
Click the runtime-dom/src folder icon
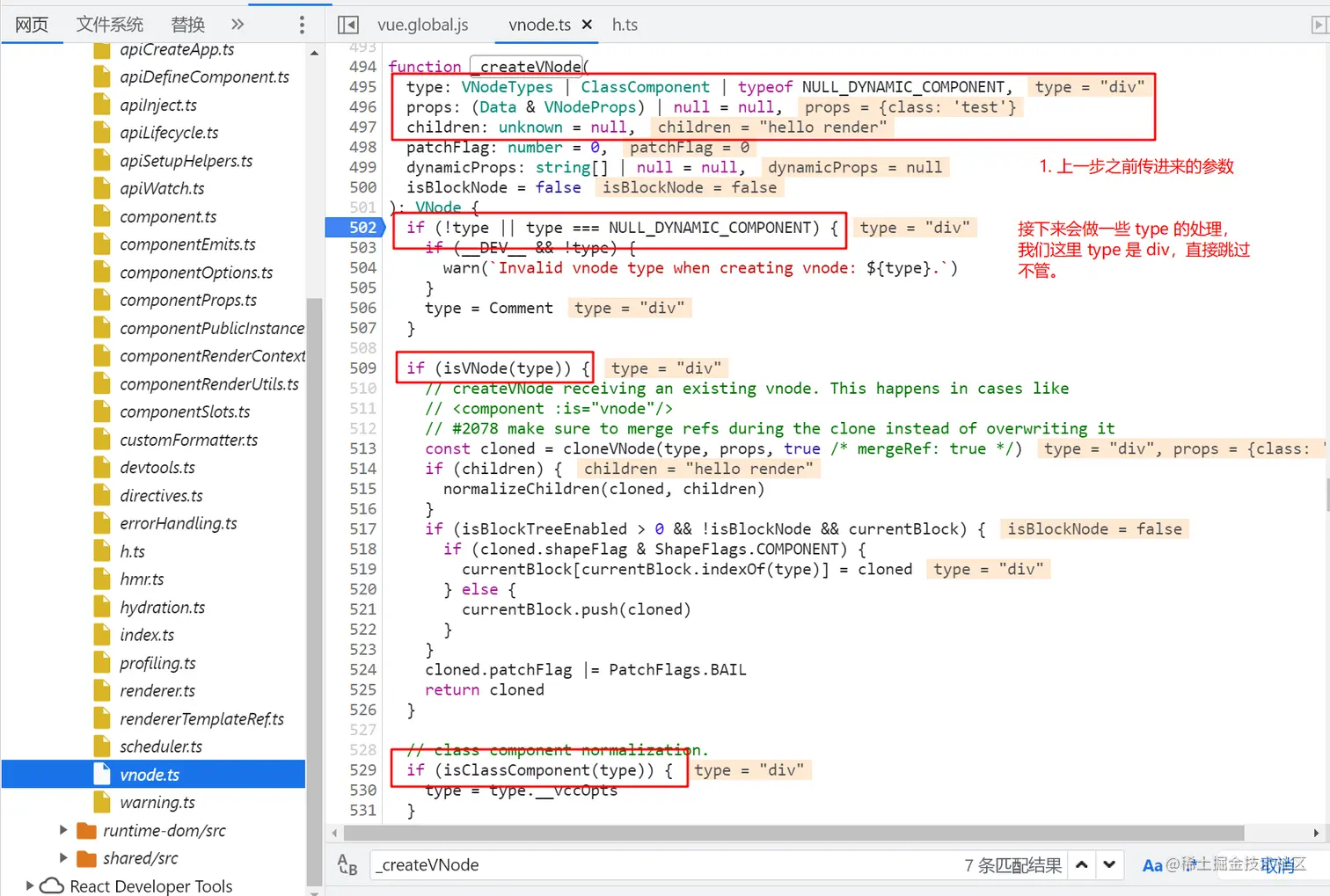pyautogui.click(x=86, y=831)
